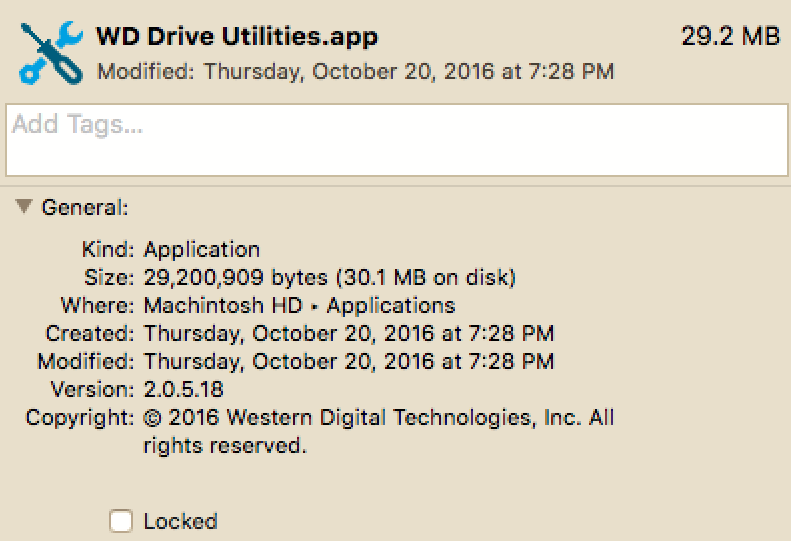Click the Kind value Application

coord(202,250)
